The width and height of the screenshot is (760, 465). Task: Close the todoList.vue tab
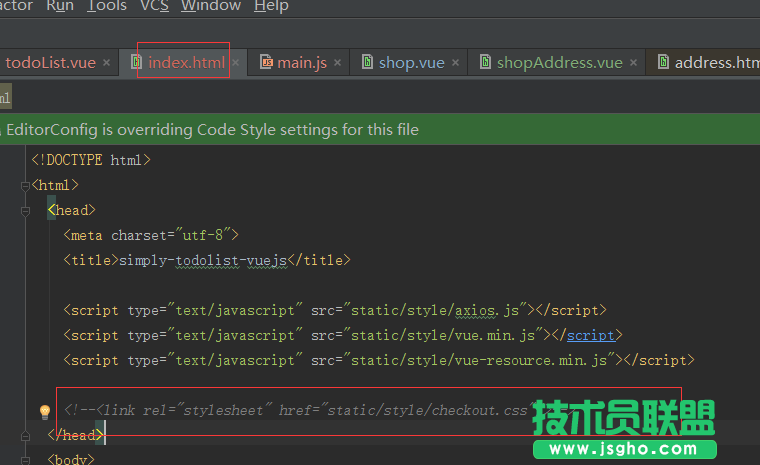(106, 63)
